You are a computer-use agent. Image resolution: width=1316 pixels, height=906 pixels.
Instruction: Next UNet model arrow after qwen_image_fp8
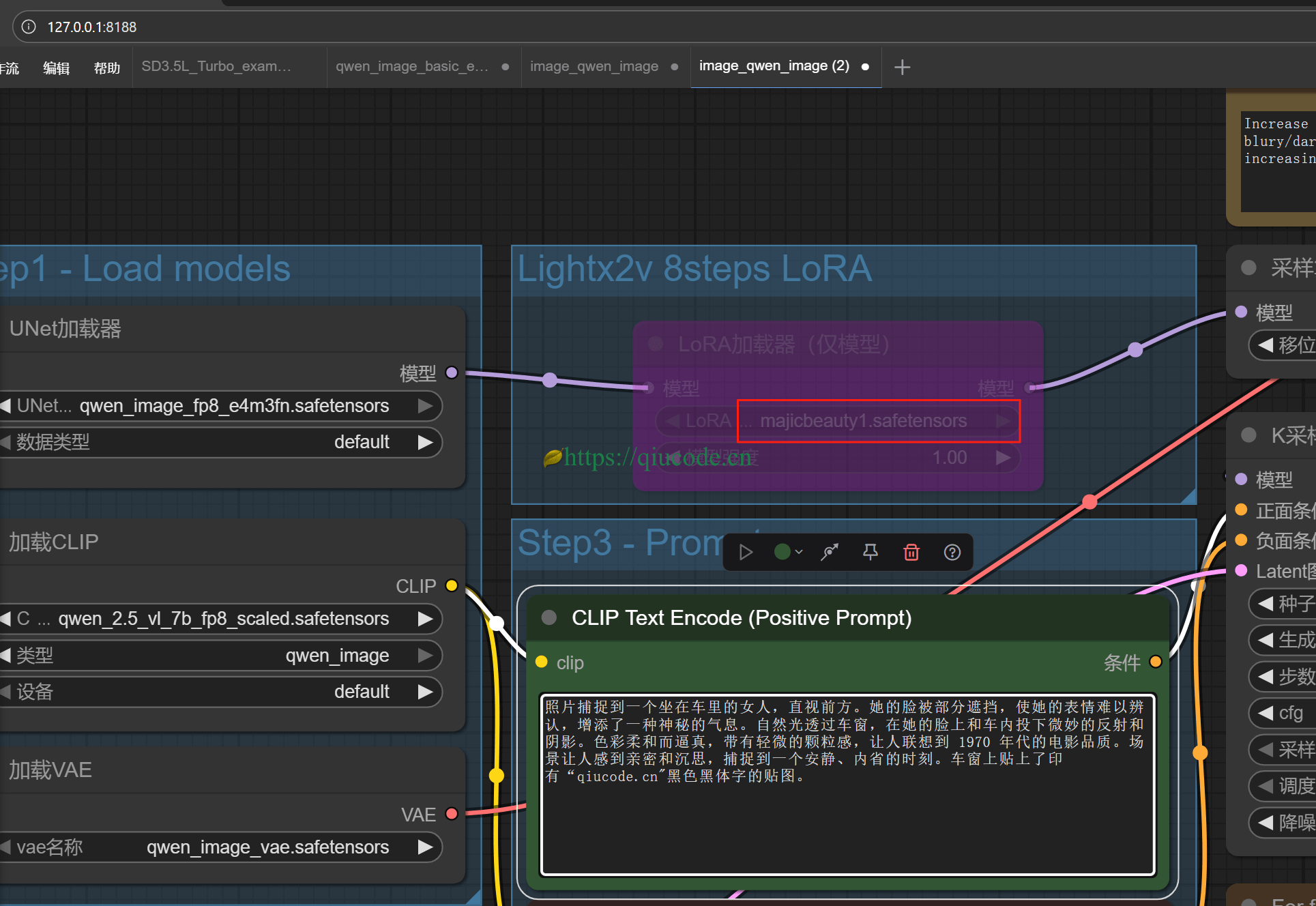click(425, 406)
